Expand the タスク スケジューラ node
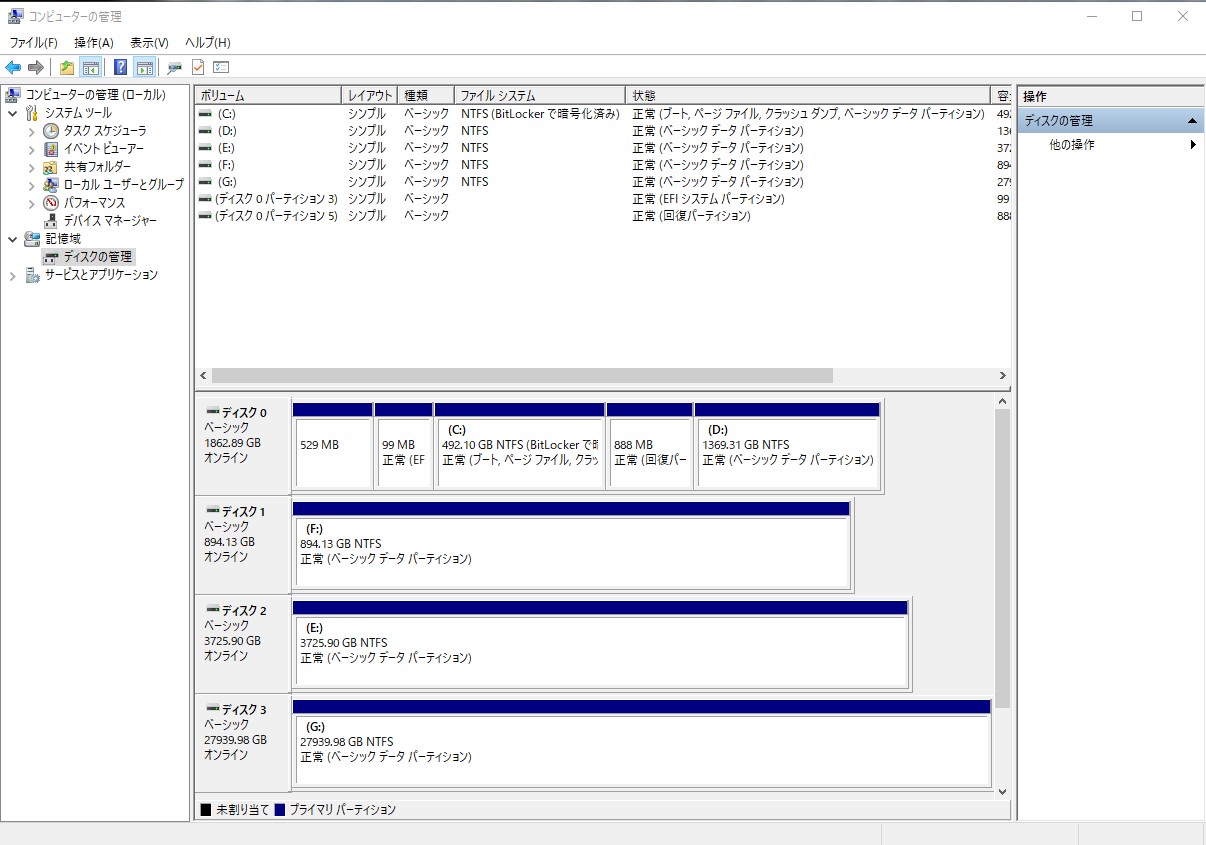This screenshot has width=1206, height=845. click(x=31, y=131)
